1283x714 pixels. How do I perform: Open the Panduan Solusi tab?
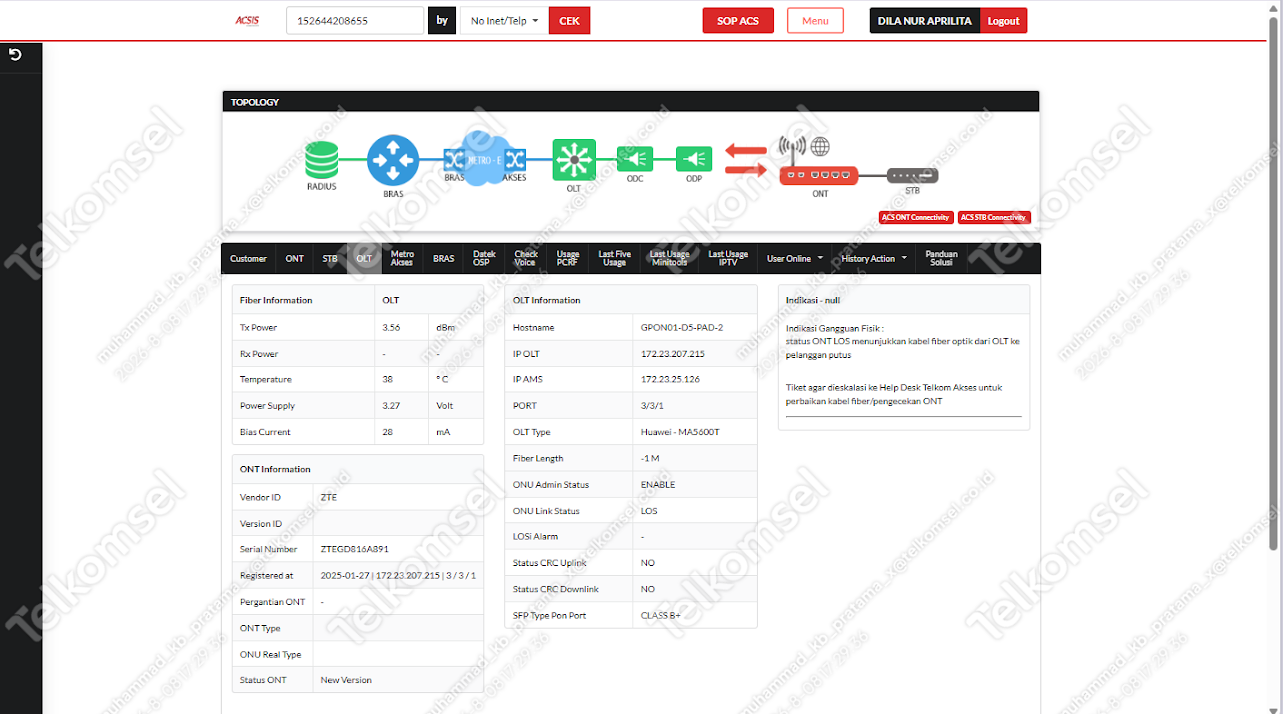pyautogui.click(x=941, y=258)
